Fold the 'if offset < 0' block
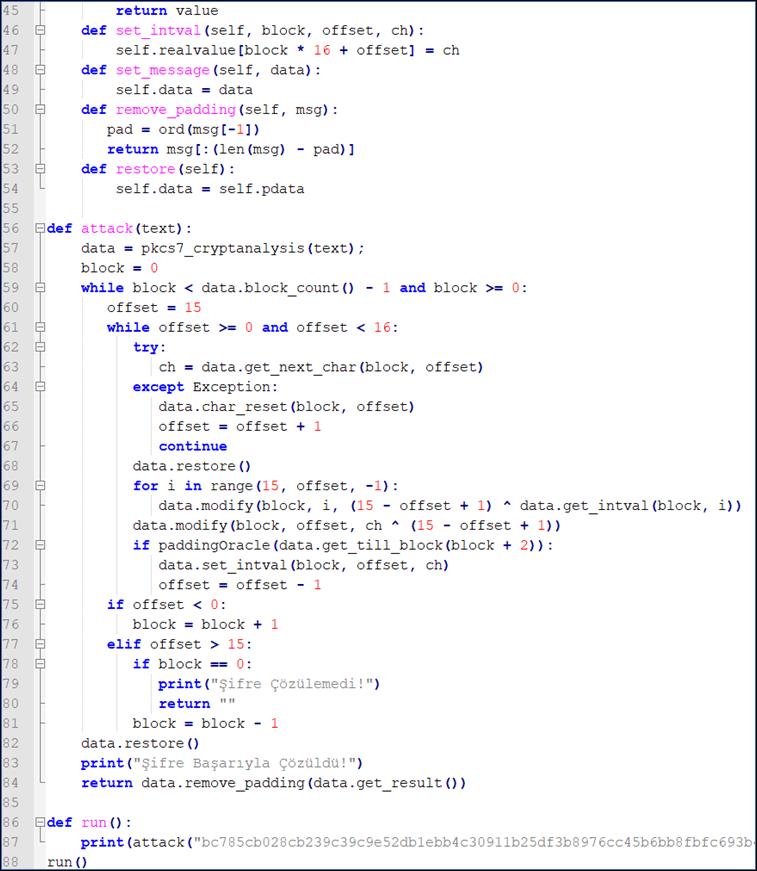This screenshot has height=871, width=757. click(x=40, y=604)
